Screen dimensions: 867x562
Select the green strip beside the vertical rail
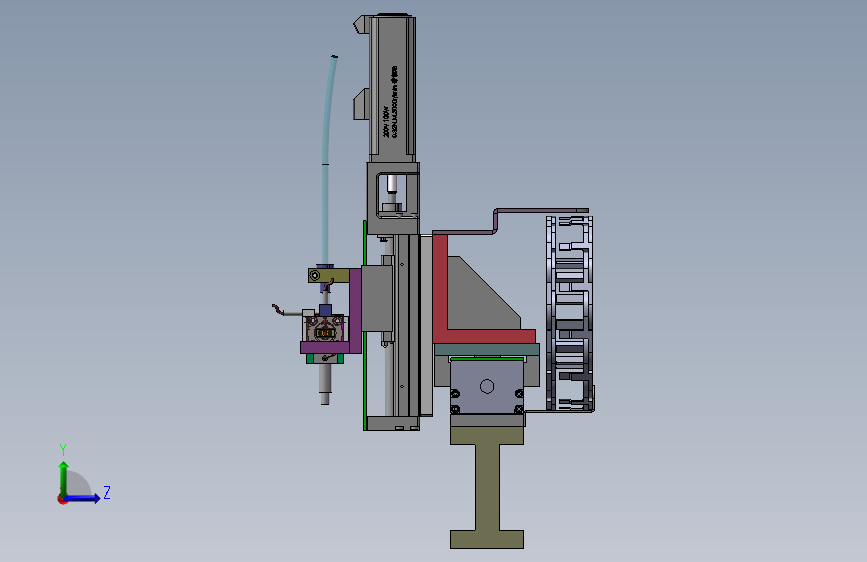coord(365,325)
